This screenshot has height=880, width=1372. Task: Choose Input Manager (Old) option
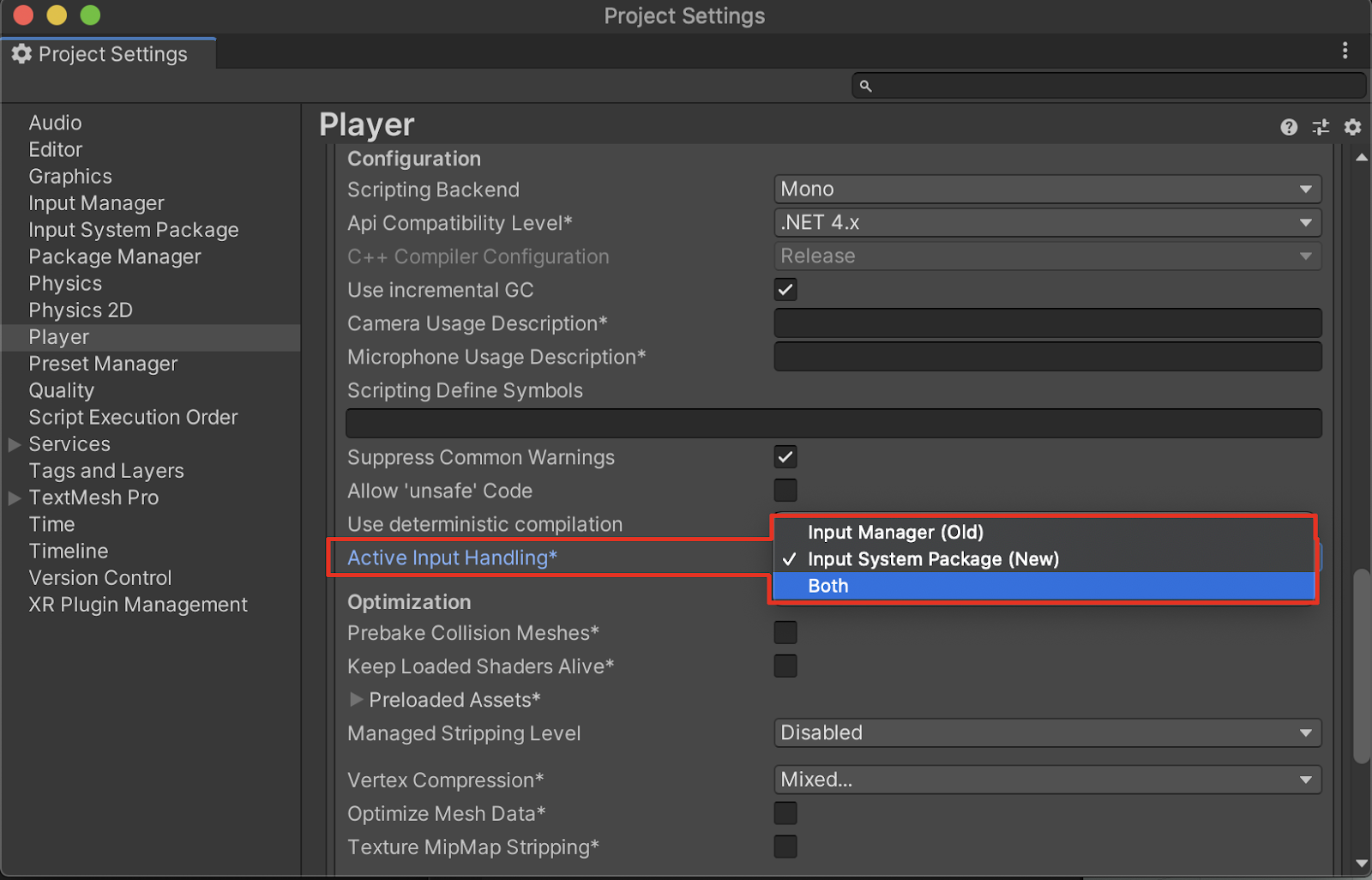point(895,533)
